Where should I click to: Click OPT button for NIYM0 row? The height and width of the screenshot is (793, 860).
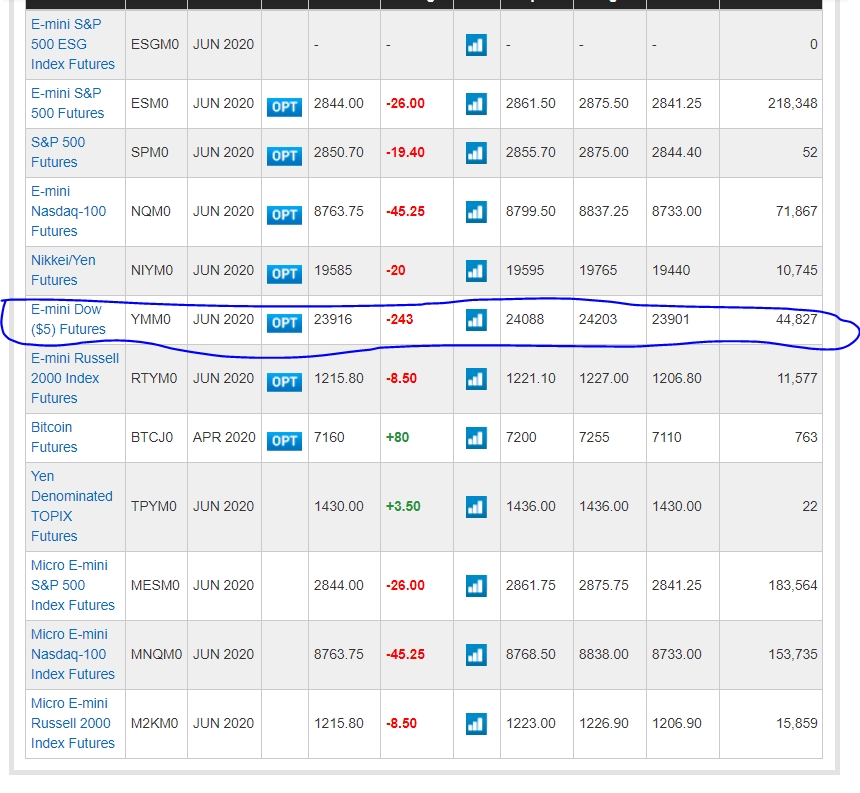pyautogui.click(x=284, y=274)
